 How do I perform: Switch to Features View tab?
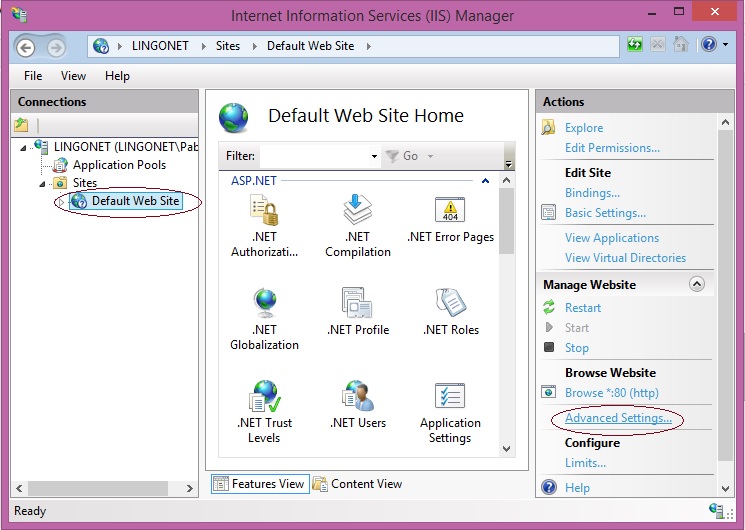(x=260, y=484)
